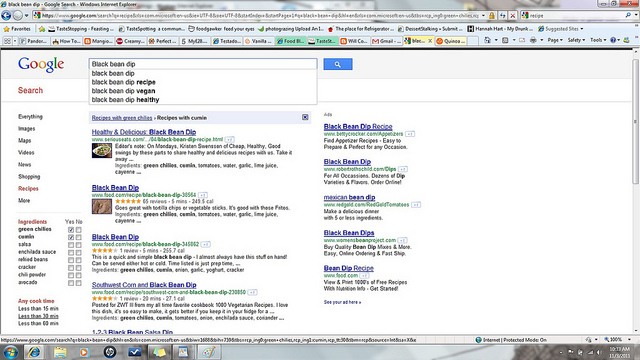Image resolution: width=640 pixels, height=360 pixels.
Task: Check Yes for refried beans
Action: (71, 260)
